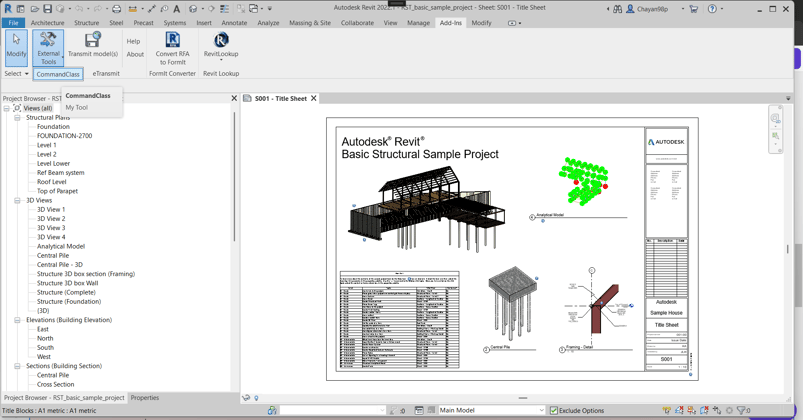Click the Print icon in quick access toolbar
The height and width of the screenshot is (420, 803).
tap(116, 9)
